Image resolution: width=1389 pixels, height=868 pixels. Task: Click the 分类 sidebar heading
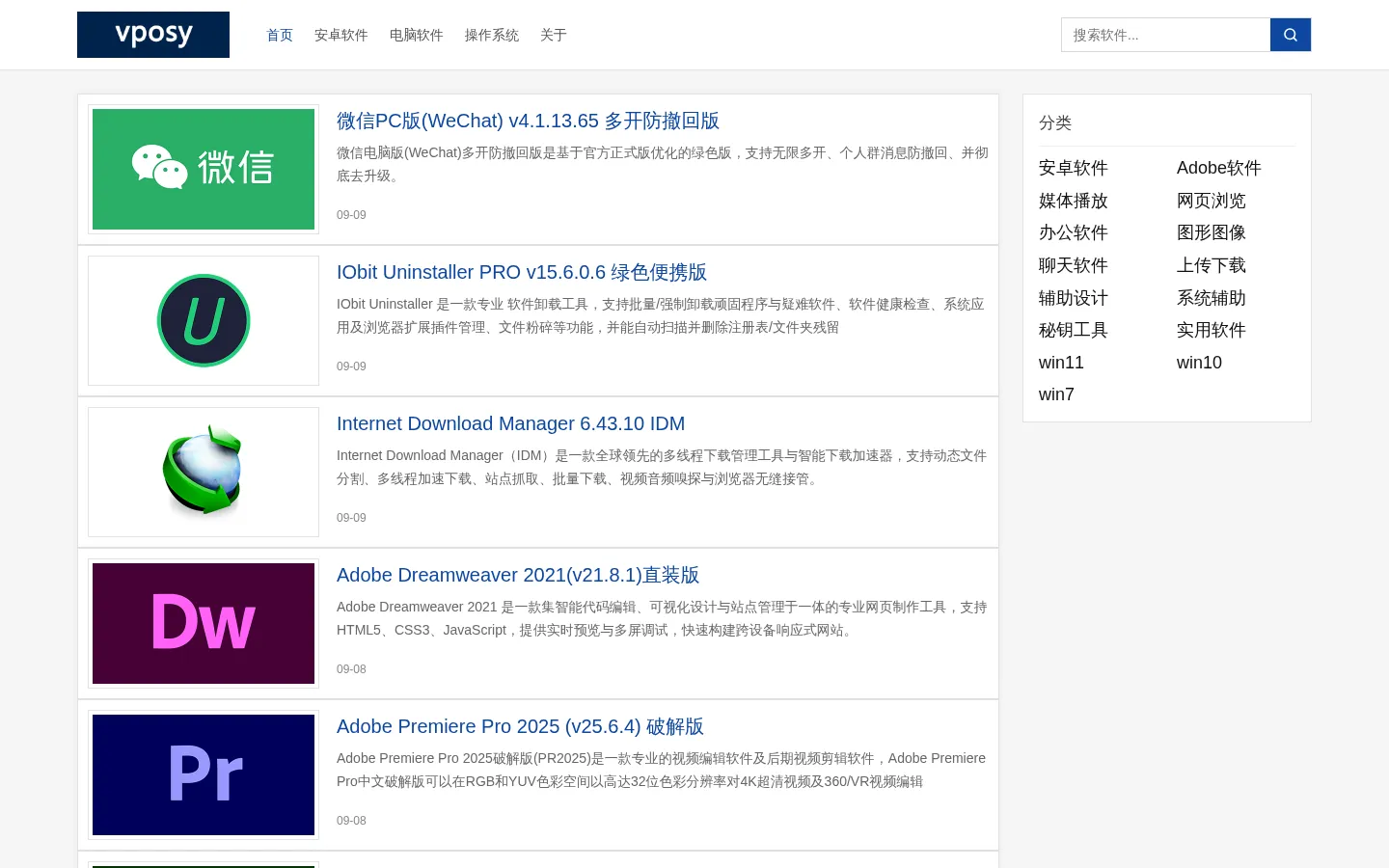[1055, 122]
